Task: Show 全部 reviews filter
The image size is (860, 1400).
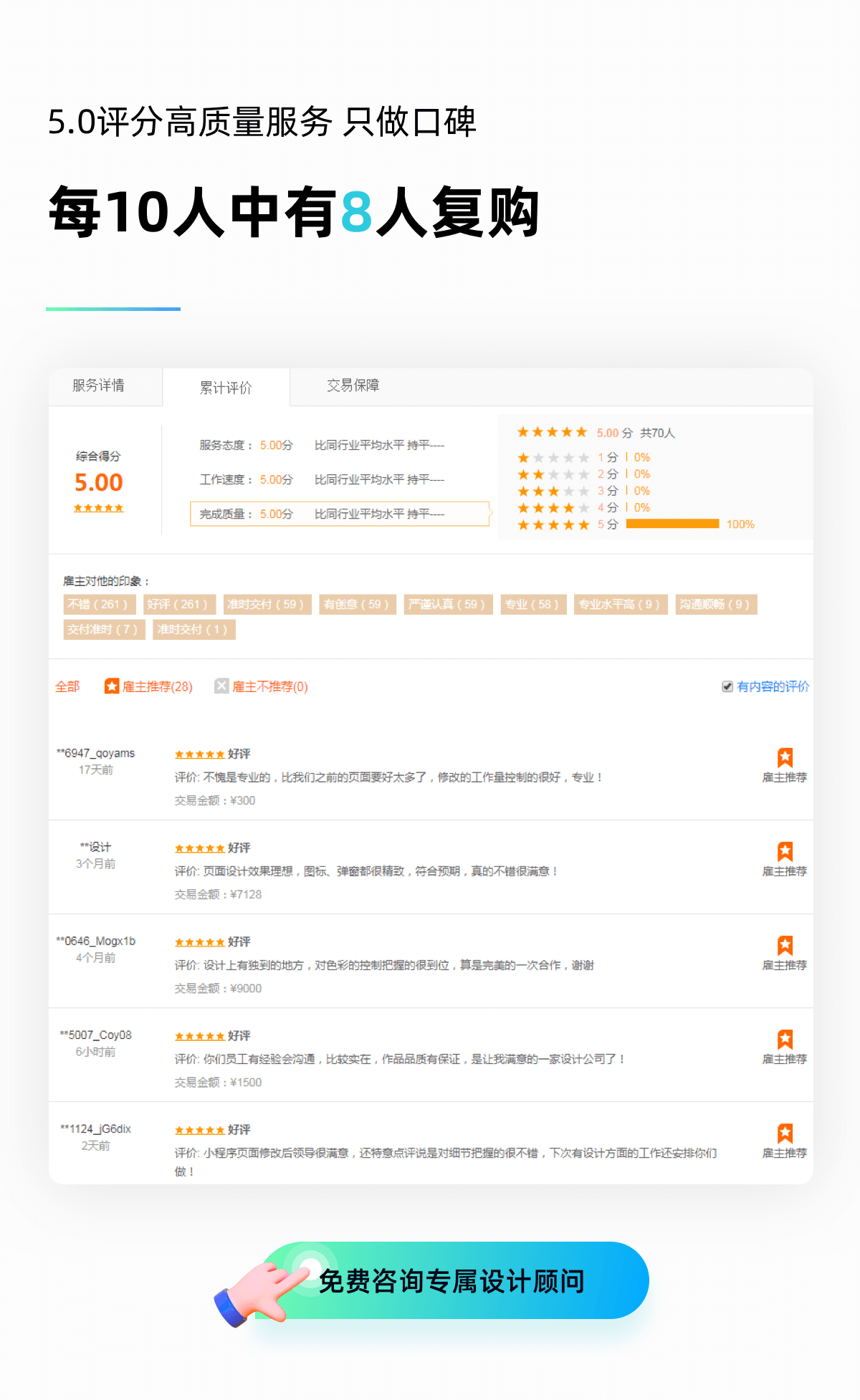Action: [67, 686]
